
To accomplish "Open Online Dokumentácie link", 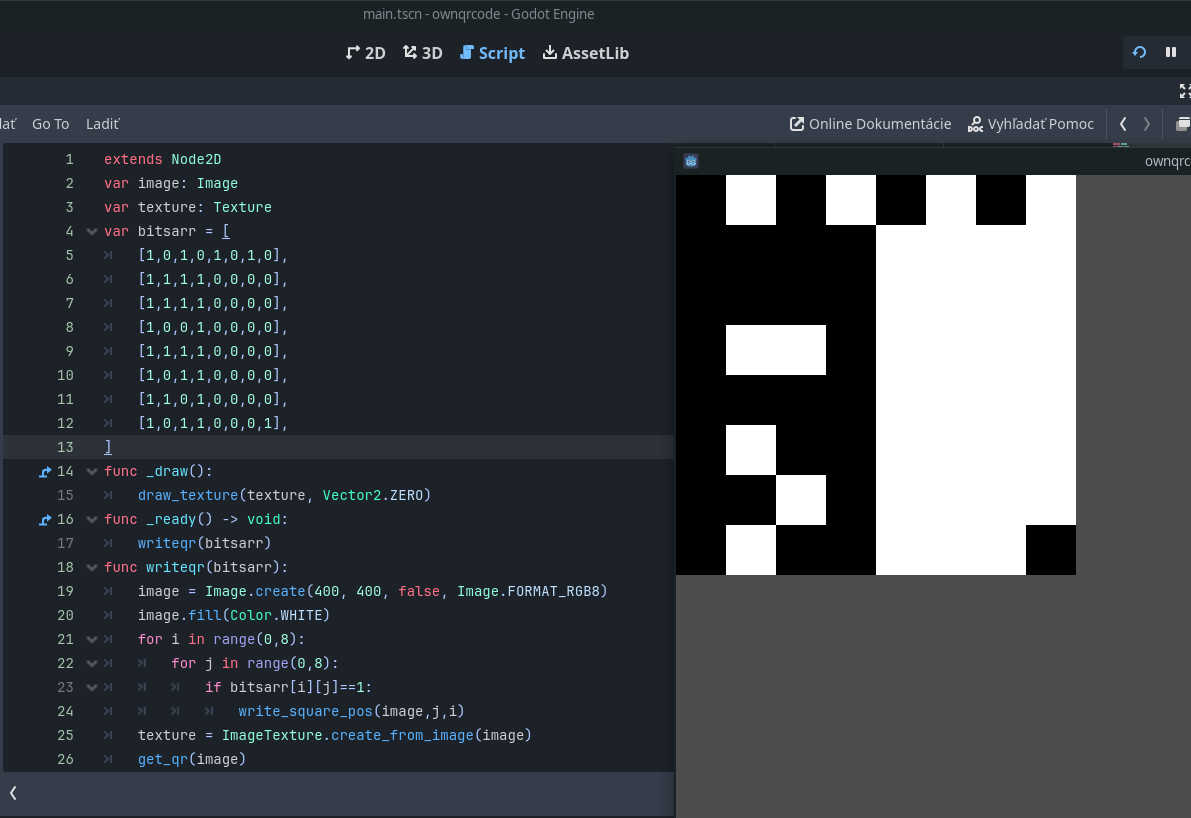I will click(x=870, y=124).
